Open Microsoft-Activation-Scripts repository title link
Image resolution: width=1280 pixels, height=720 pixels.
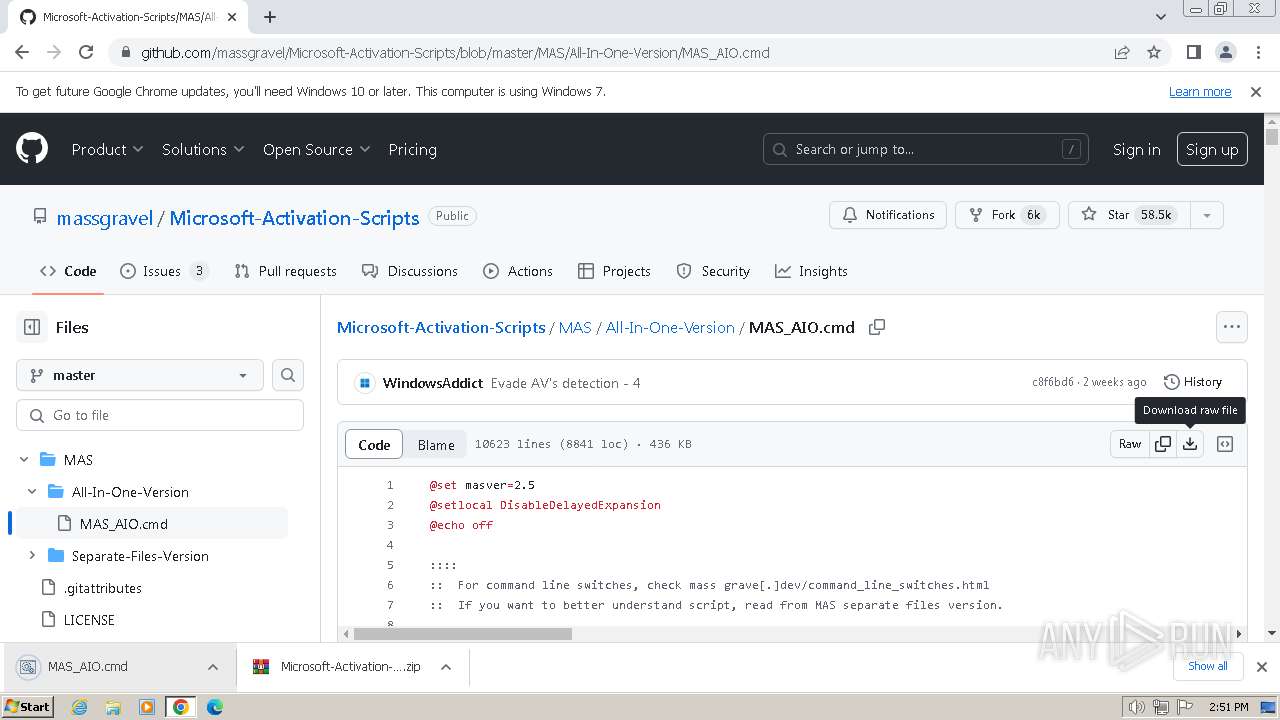coord(294,218)
